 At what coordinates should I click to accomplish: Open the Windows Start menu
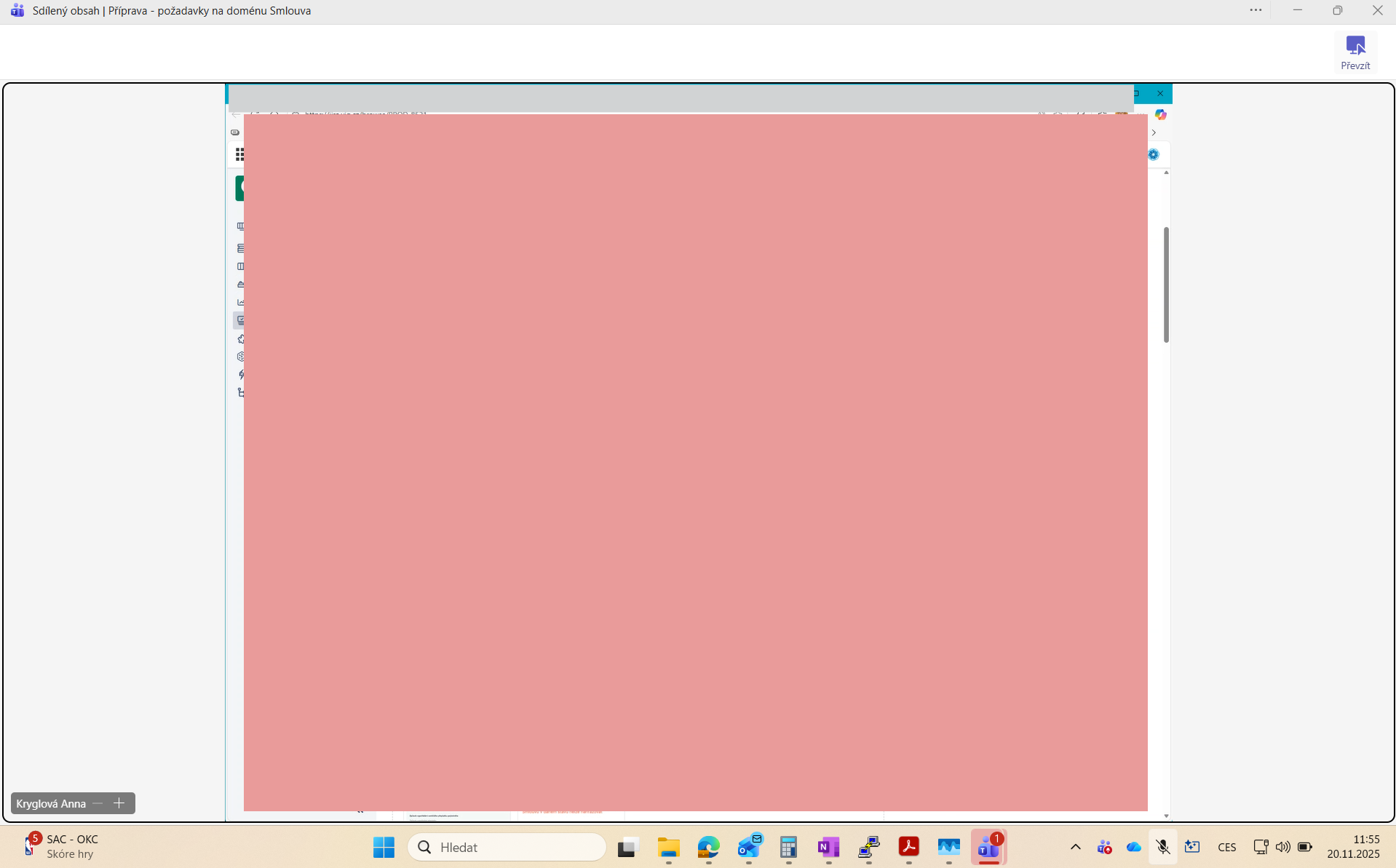click(x=384, y=847)
